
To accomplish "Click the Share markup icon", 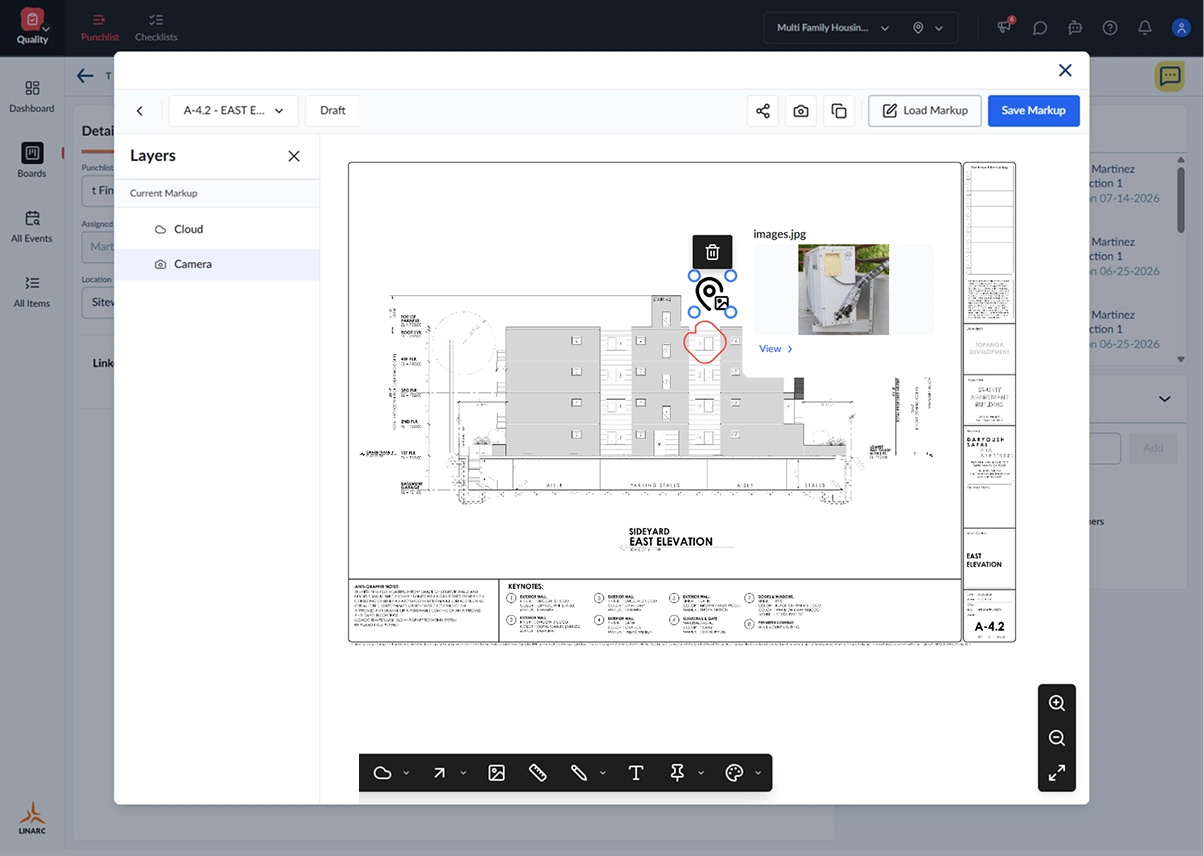I will tap(763, 111).
